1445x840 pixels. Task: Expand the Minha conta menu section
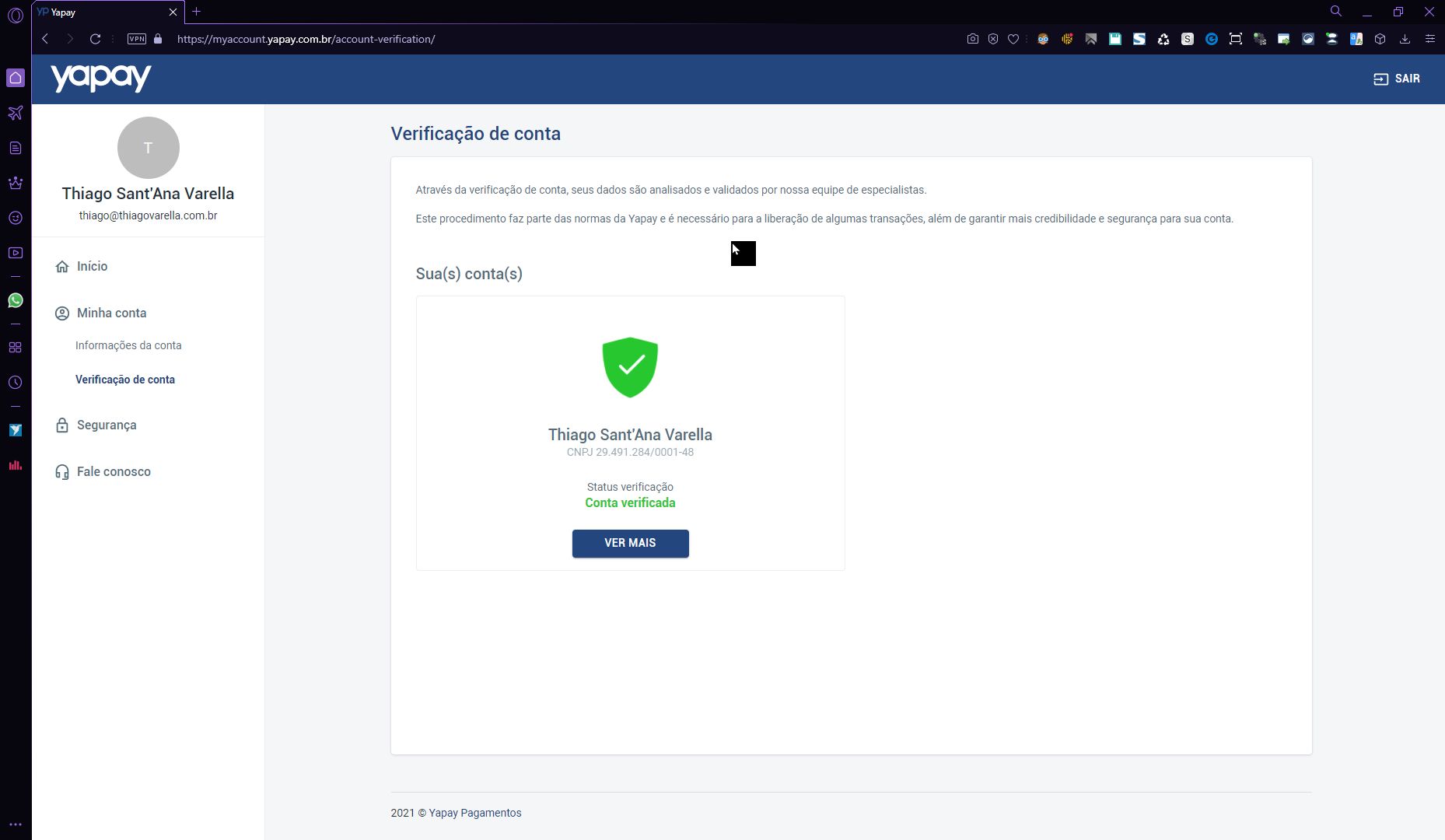111,313
